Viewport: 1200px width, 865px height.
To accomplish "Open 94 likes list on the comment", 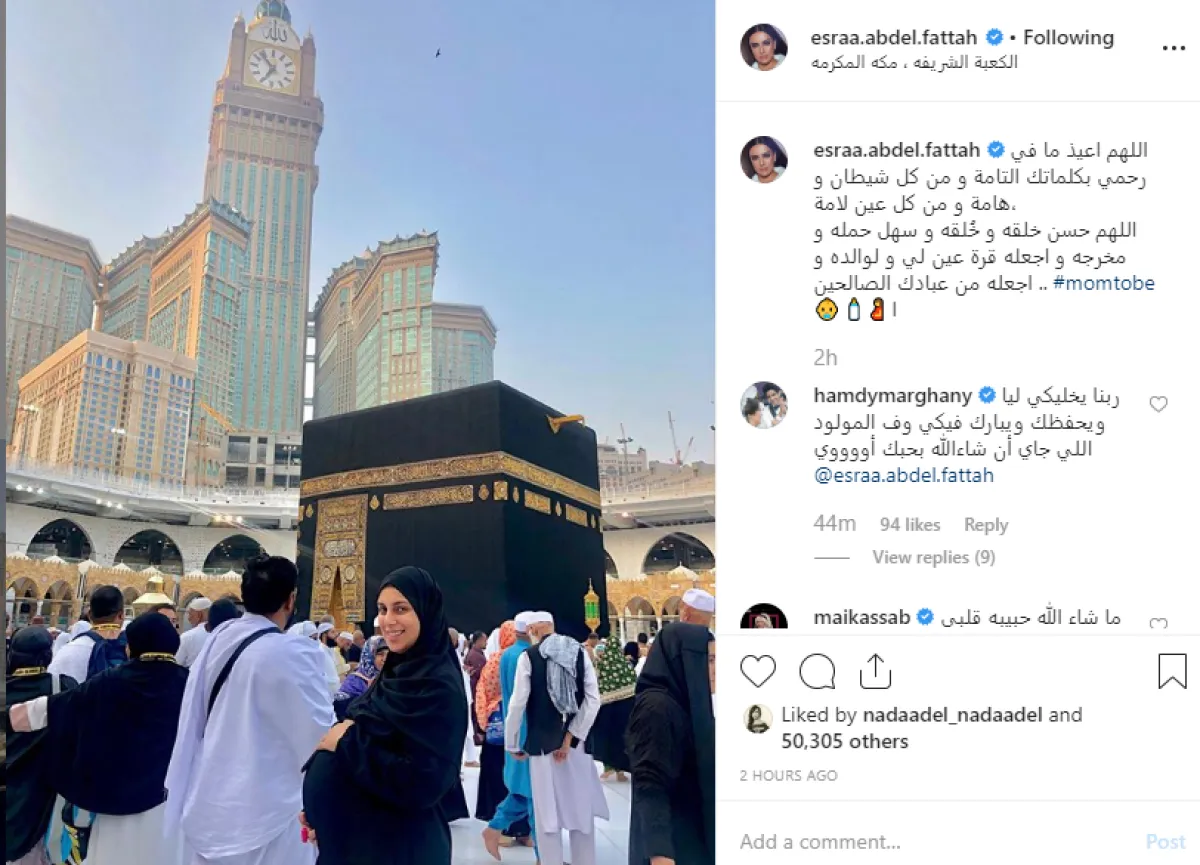I will [910, 525].
